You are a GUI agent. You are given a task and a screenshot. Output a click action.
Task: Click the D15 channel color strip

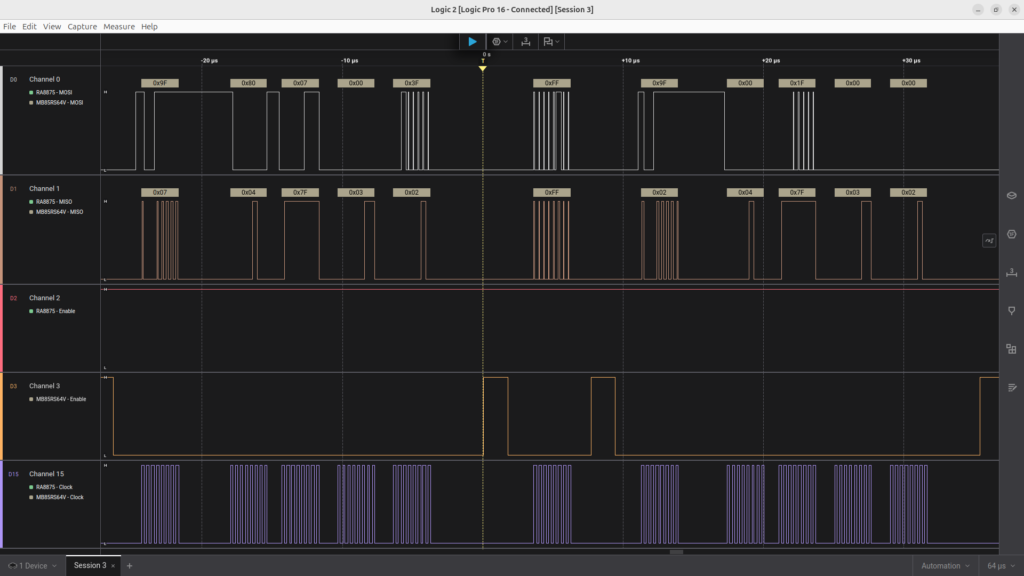[1, 504]
